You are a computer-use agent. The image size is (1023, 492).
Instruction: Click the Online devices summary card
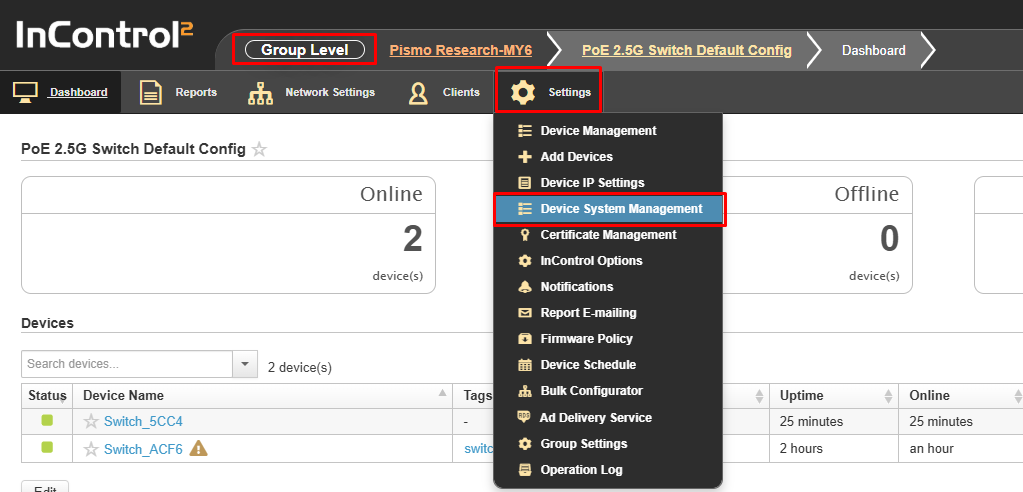pos(228,235)
